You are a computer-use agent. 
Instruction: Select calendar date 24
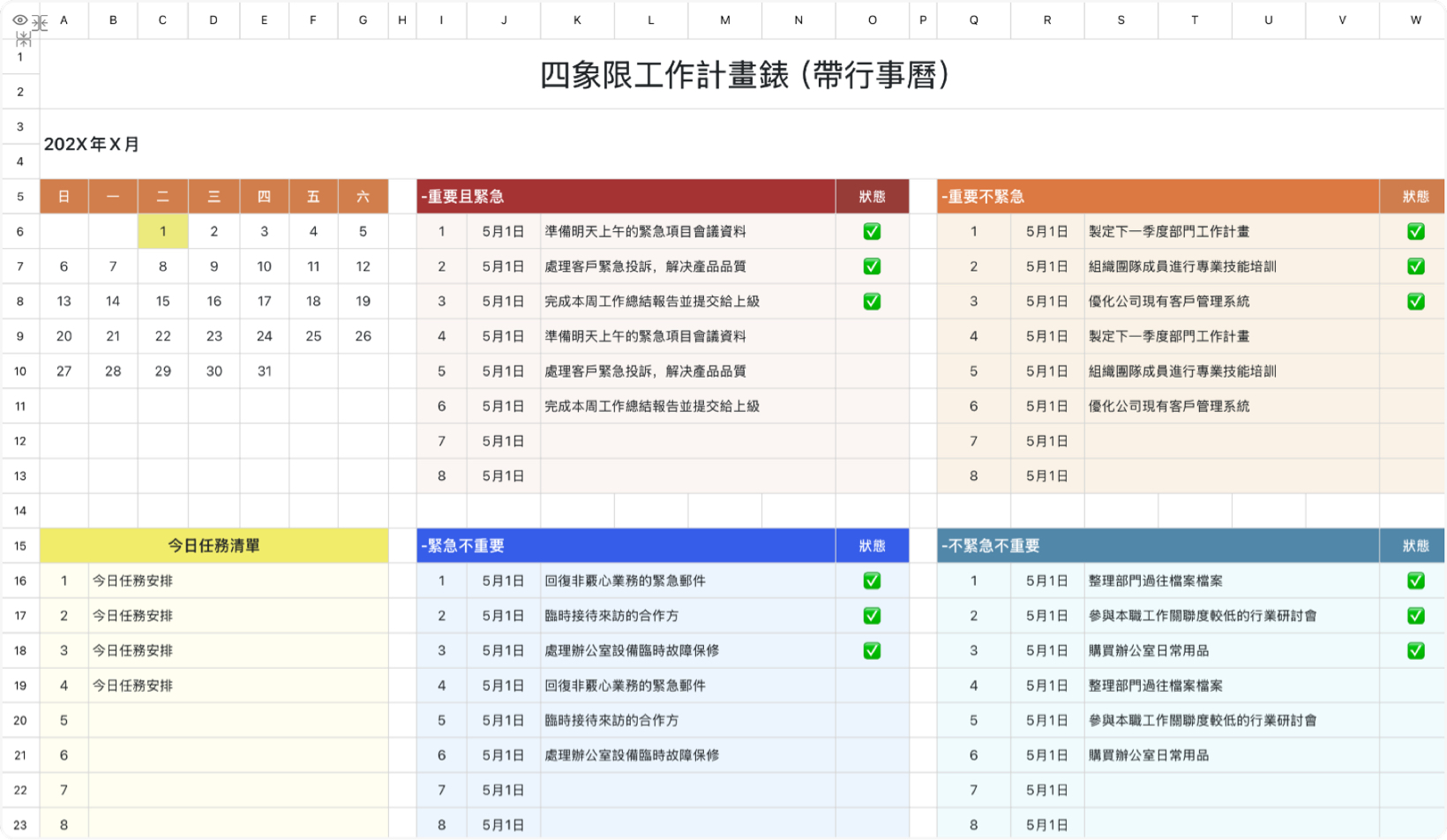264,336
